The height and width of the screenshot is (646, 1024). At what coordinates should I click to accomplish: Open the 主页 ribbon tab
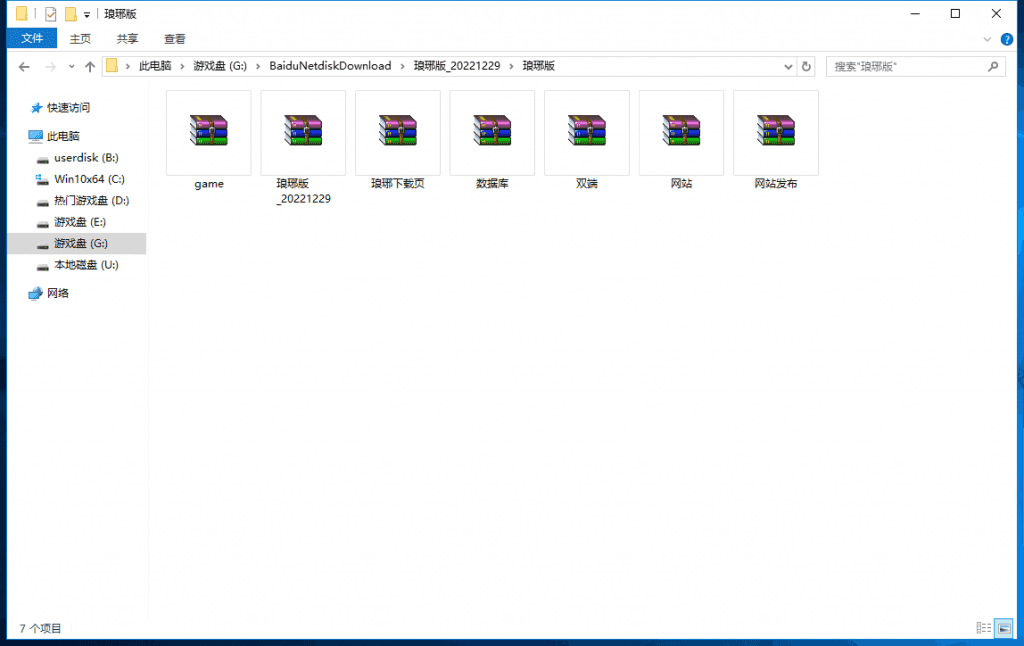[x=80, y=39]
